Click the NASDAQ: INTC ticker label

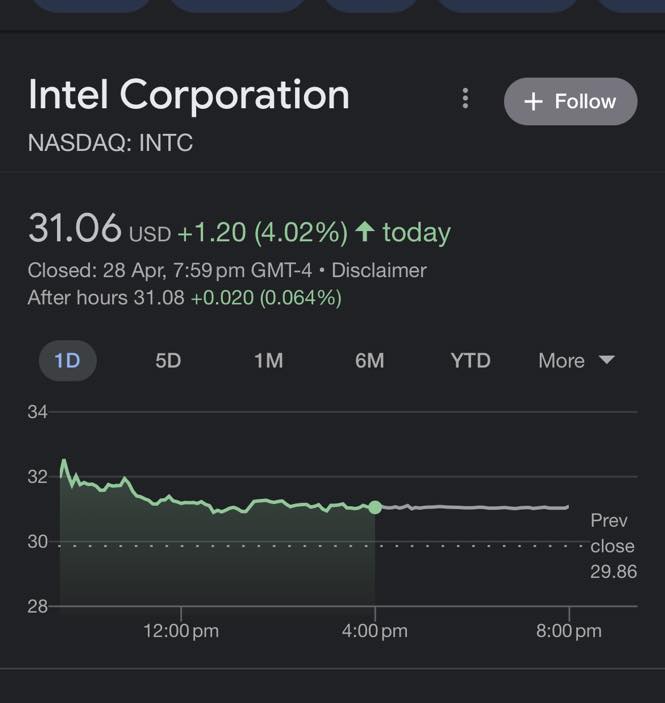(x=110, y=142)
